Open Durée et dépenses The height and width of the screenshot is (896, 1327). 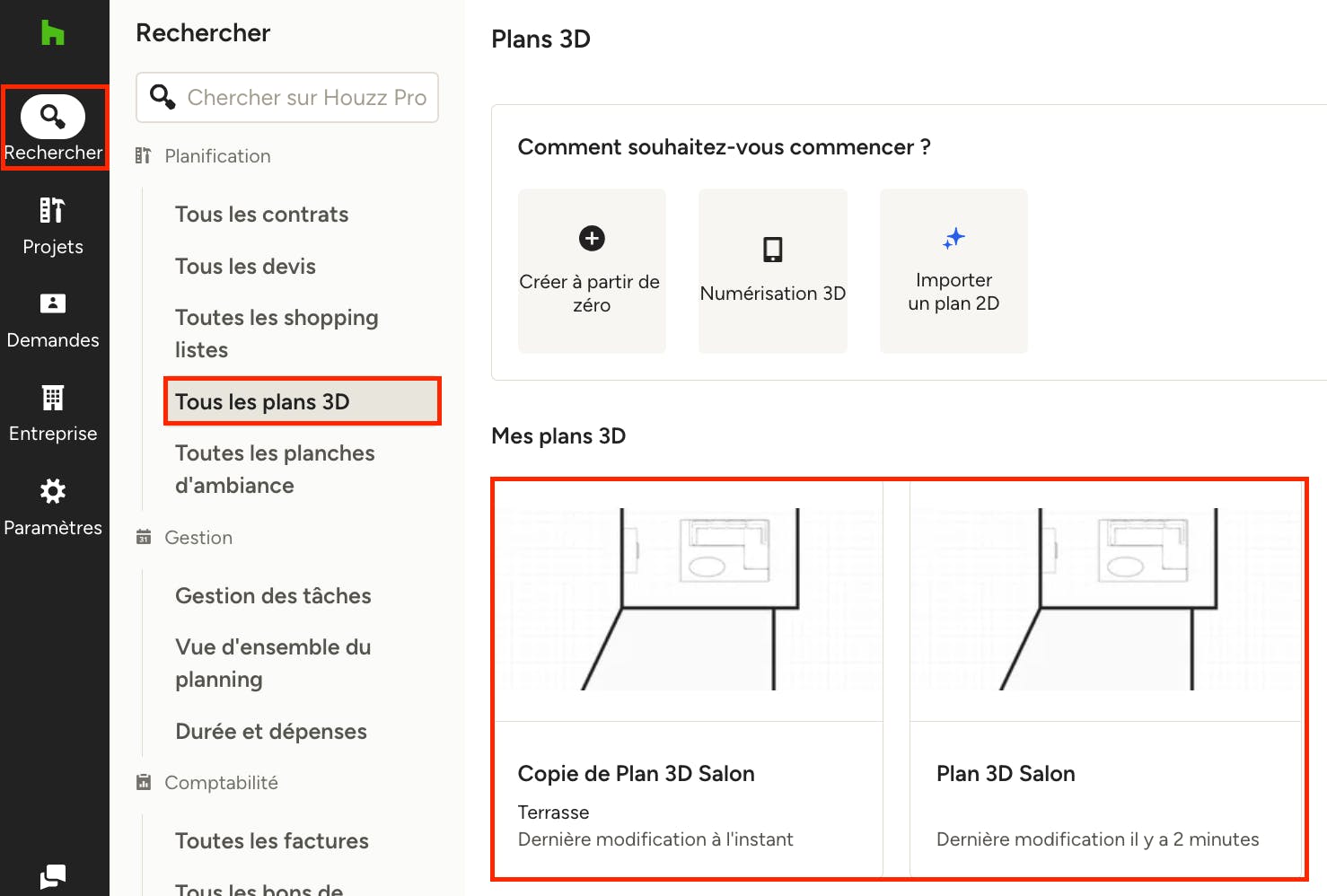[271, 732]
